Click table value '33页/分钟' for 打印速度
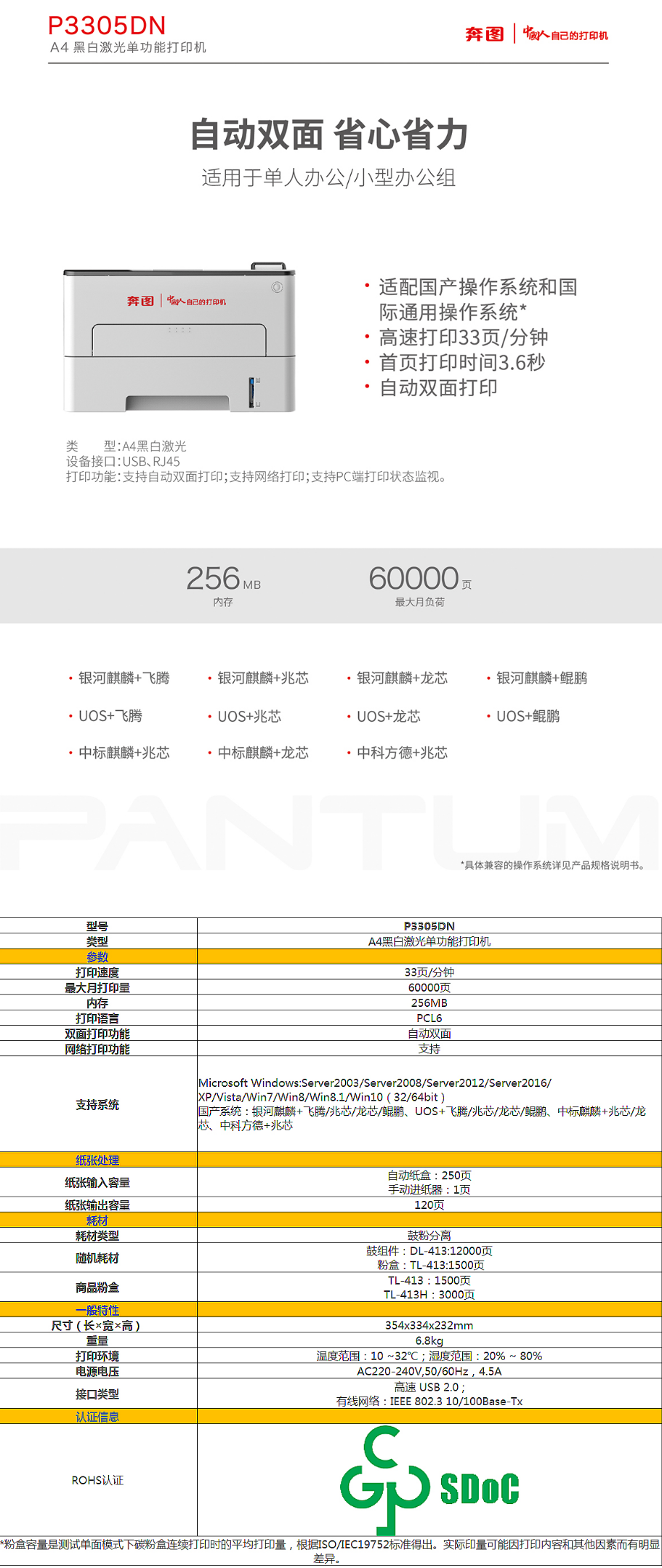 pos(429,972)
